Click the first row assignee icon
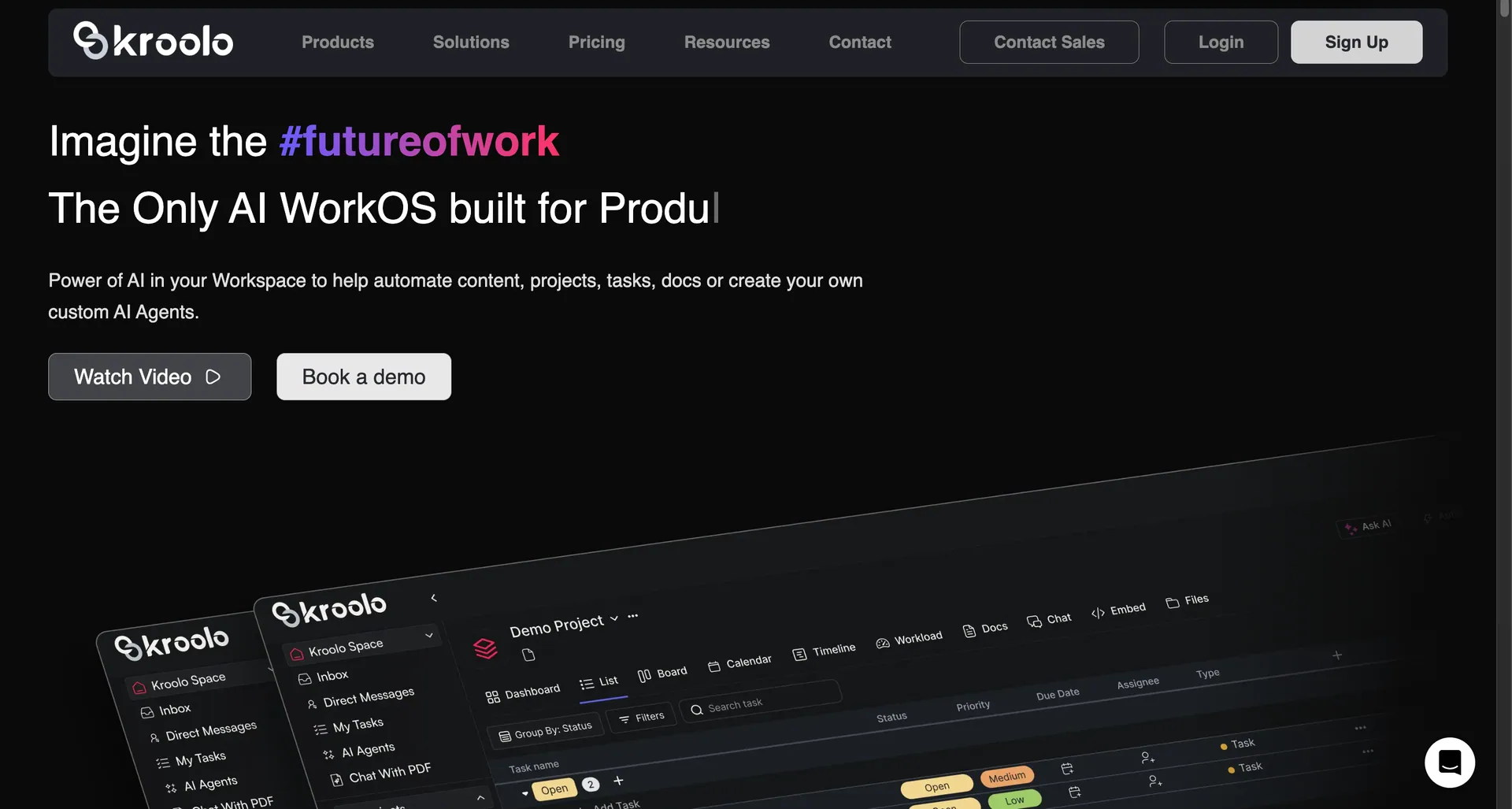 [1147, 758]
